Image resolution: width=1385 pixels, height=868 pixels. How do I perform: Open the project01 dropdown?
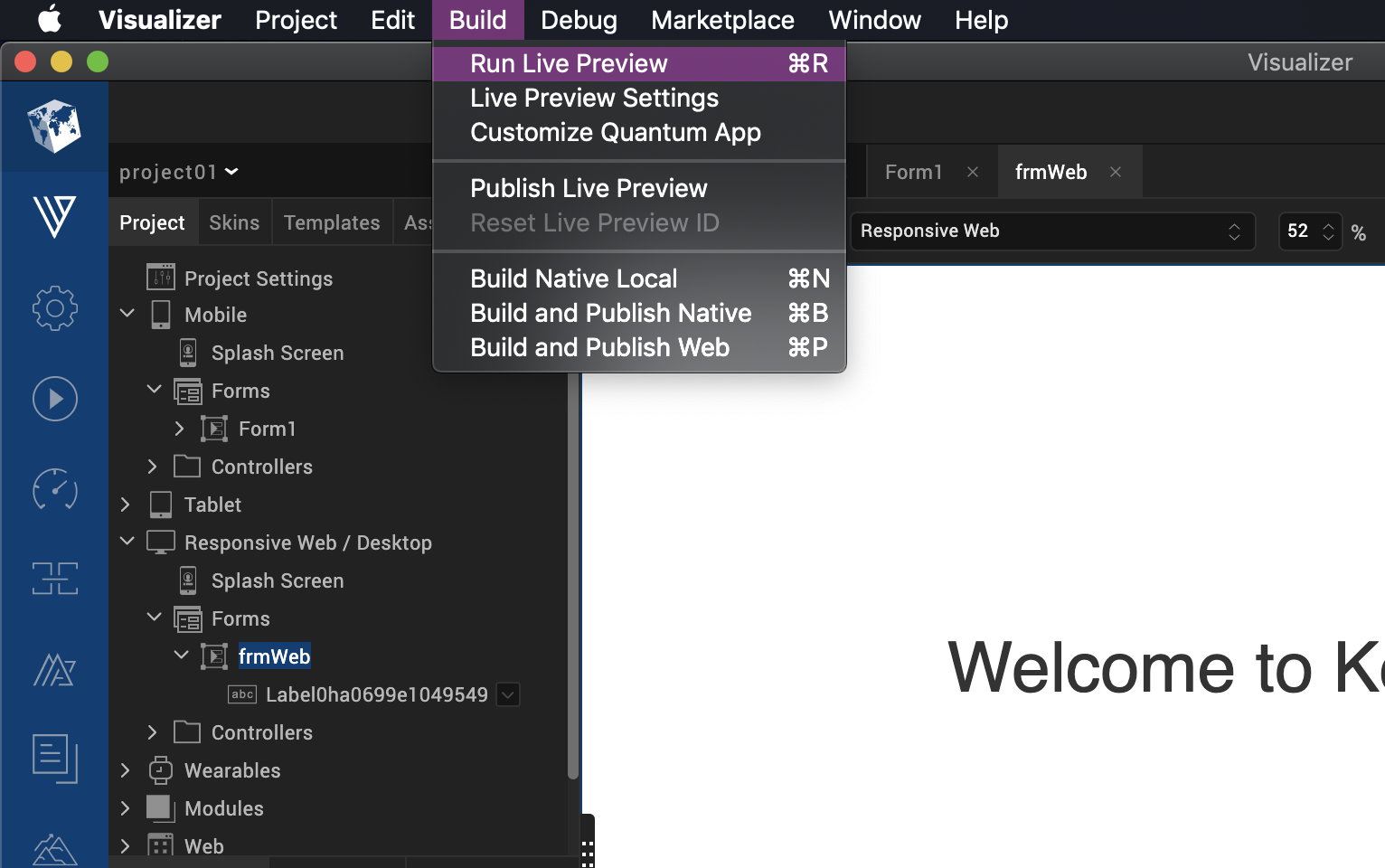pyautogui.click(x=178, y=172)
